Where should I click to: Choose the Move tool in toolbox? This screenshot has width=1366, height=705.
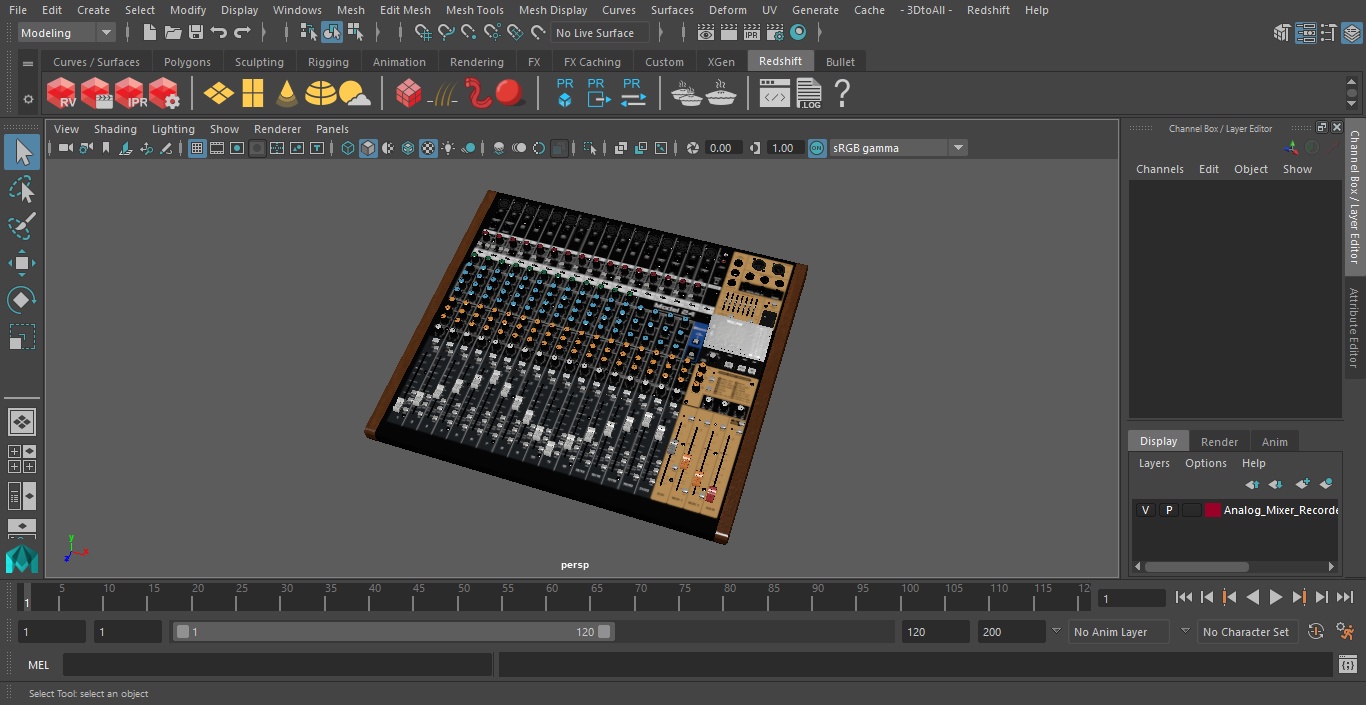[x=21, y=263]
